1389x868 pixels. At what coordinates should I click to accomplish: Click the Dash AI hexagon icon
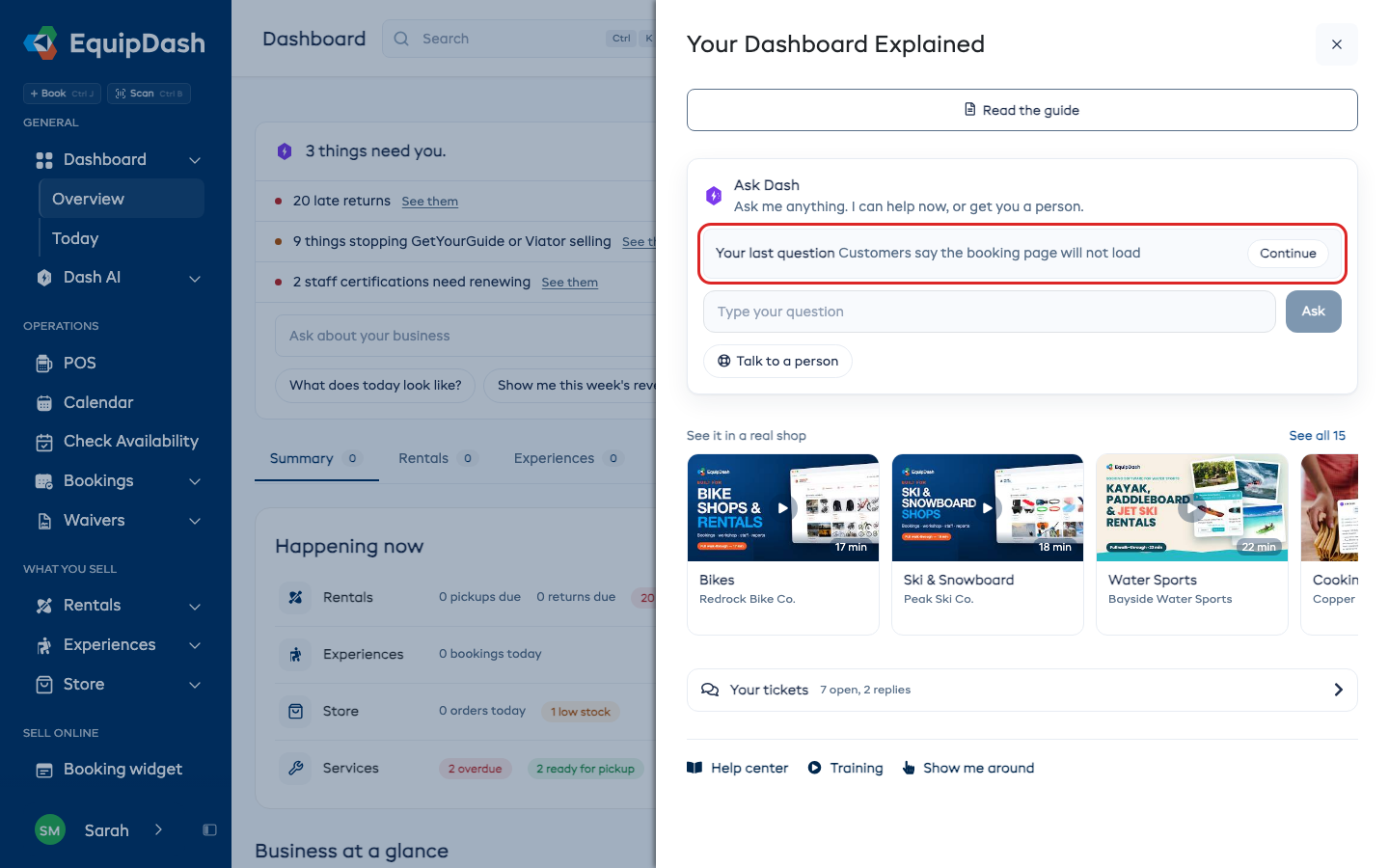[x=44, y=278]
